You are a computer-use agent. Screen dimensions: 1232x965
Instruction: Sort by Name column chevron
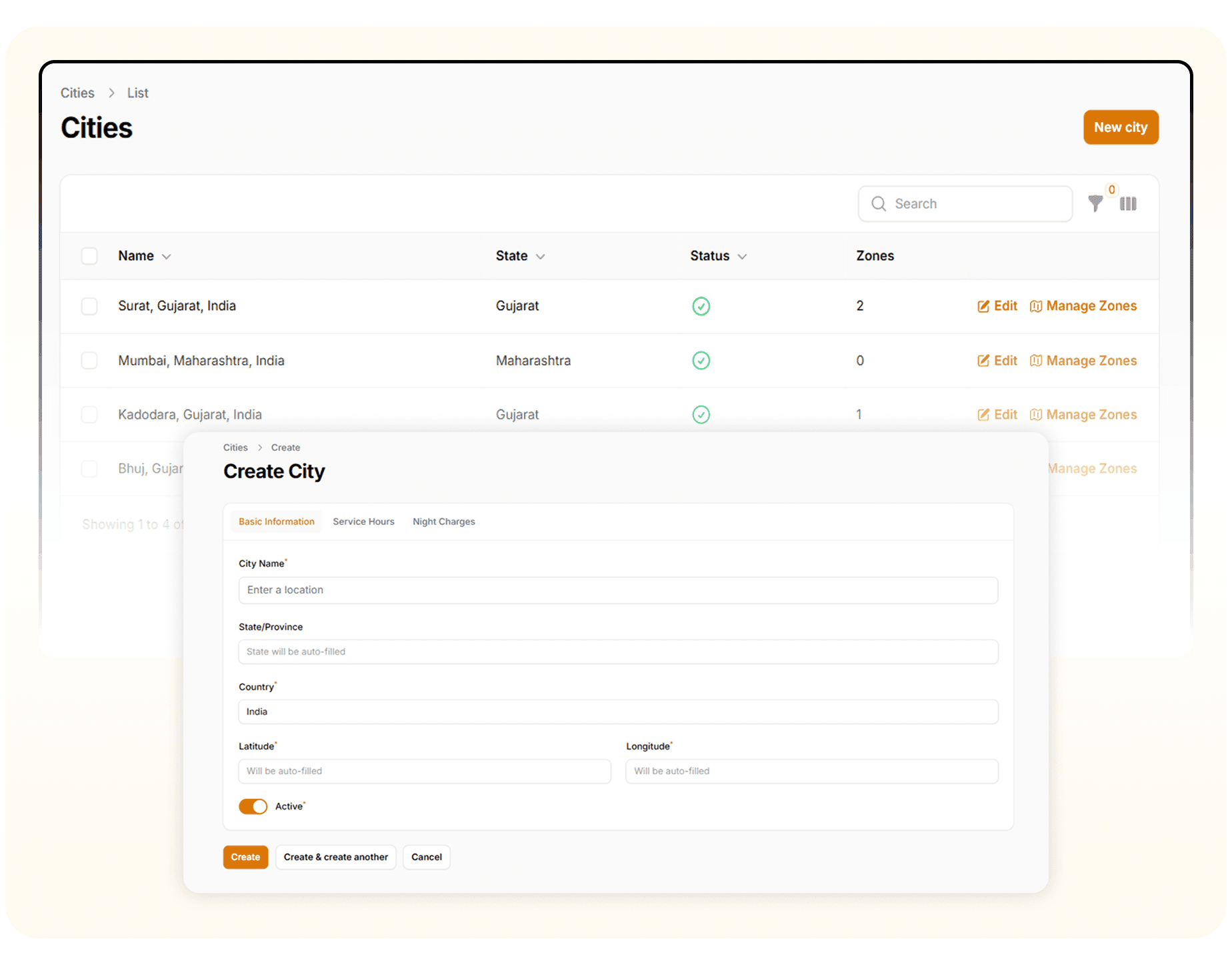coord(167,257)
